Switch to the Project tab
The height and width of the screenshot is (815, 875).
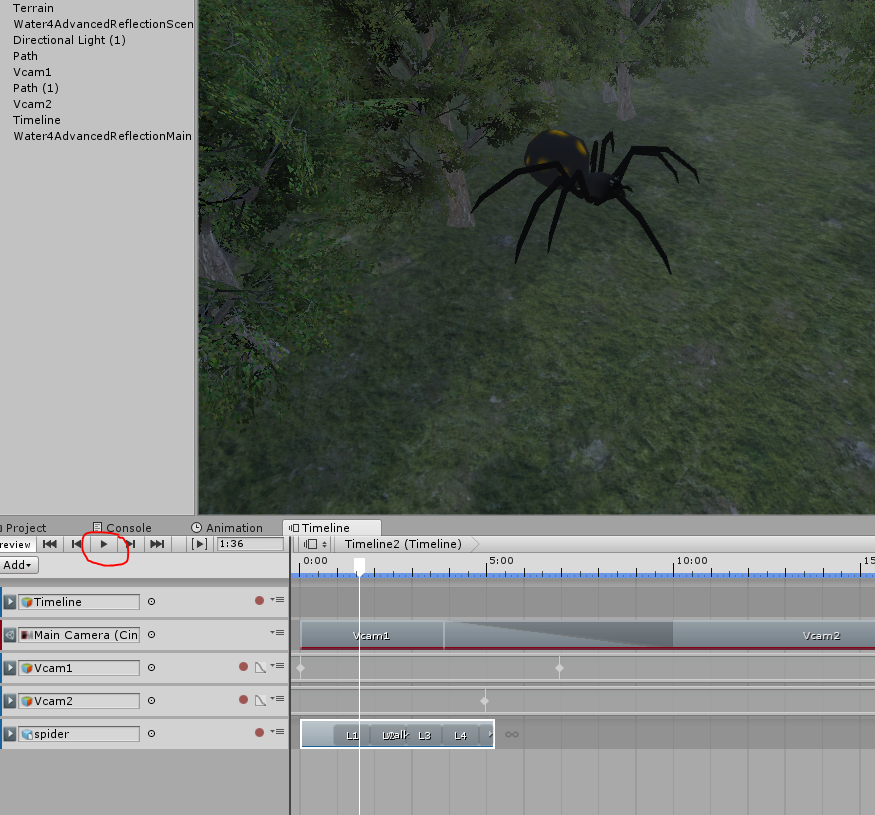(25, 528)
